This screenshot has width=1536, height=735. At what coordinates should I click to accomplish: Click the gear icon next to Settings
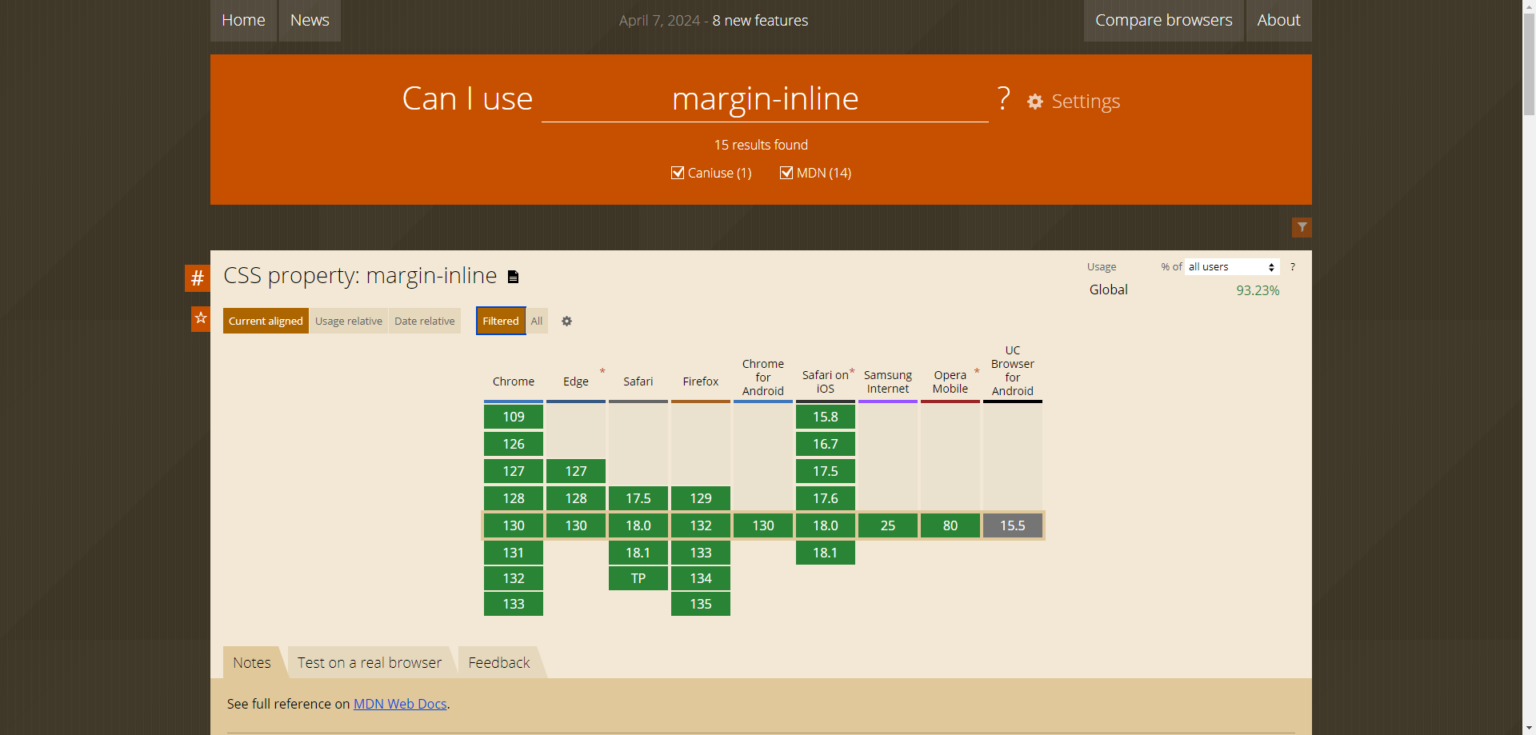1035,101
